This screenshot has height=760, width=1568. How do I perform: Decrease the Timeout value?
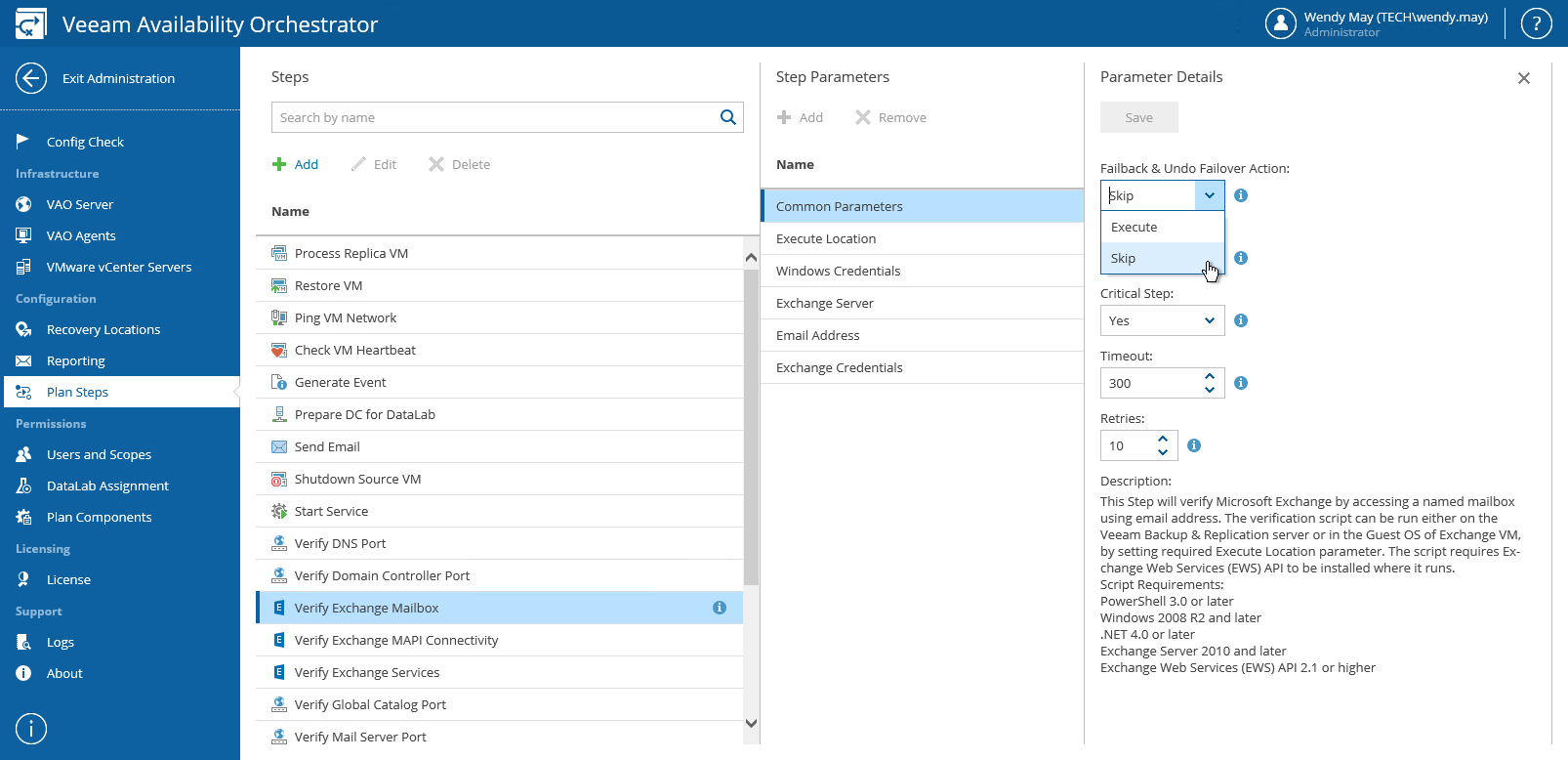click(1210, 390)
